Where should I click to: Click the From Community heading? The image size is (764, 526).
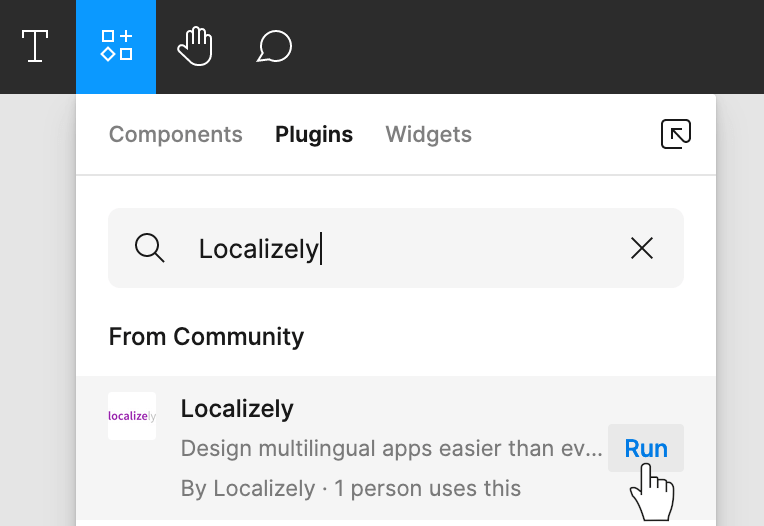pos(206,337)
